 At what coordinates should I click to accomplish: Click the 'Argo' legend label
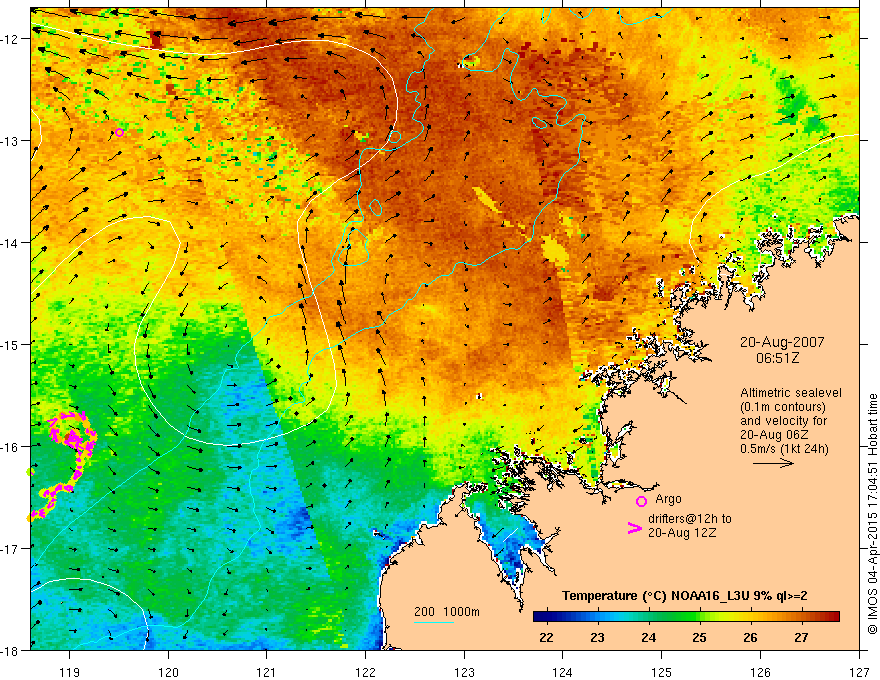pyautogui.click(x=668, y=499)
